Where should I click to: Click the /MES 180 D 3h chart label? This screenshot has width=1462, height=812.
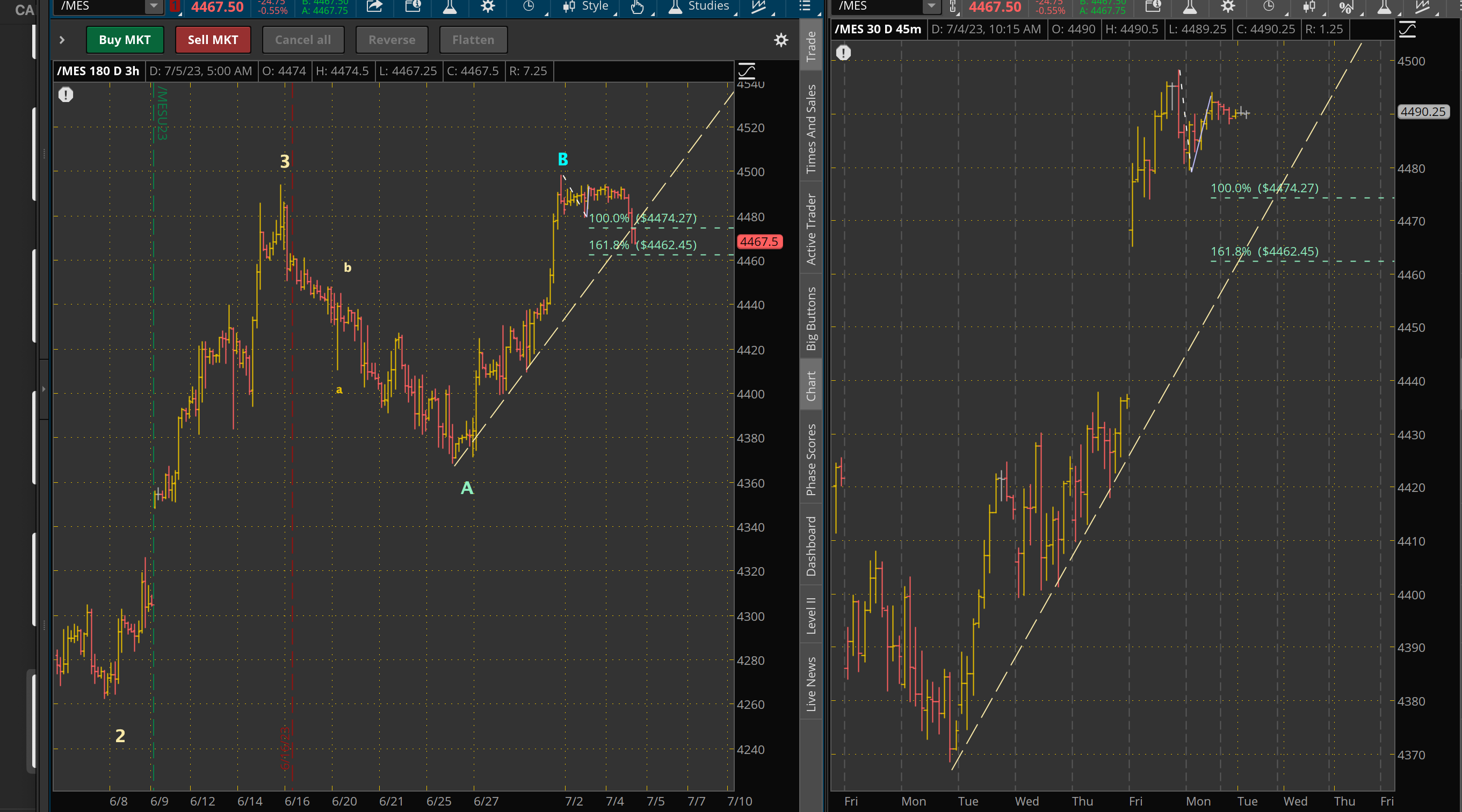coord(98,71)
